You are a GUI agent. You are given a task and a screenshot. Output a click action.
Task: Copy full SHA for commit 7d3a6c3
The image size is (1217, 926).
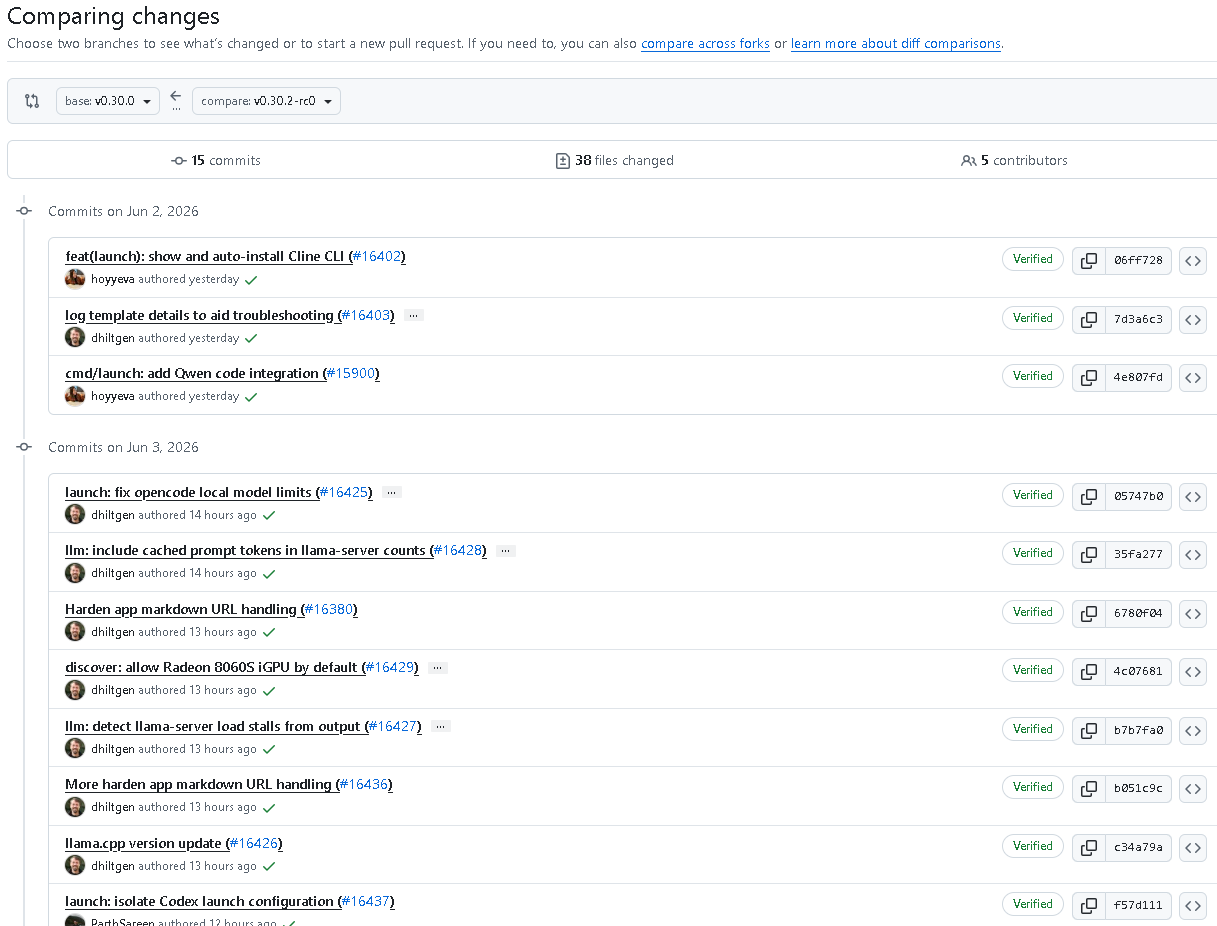click(x=1089, y=319)
